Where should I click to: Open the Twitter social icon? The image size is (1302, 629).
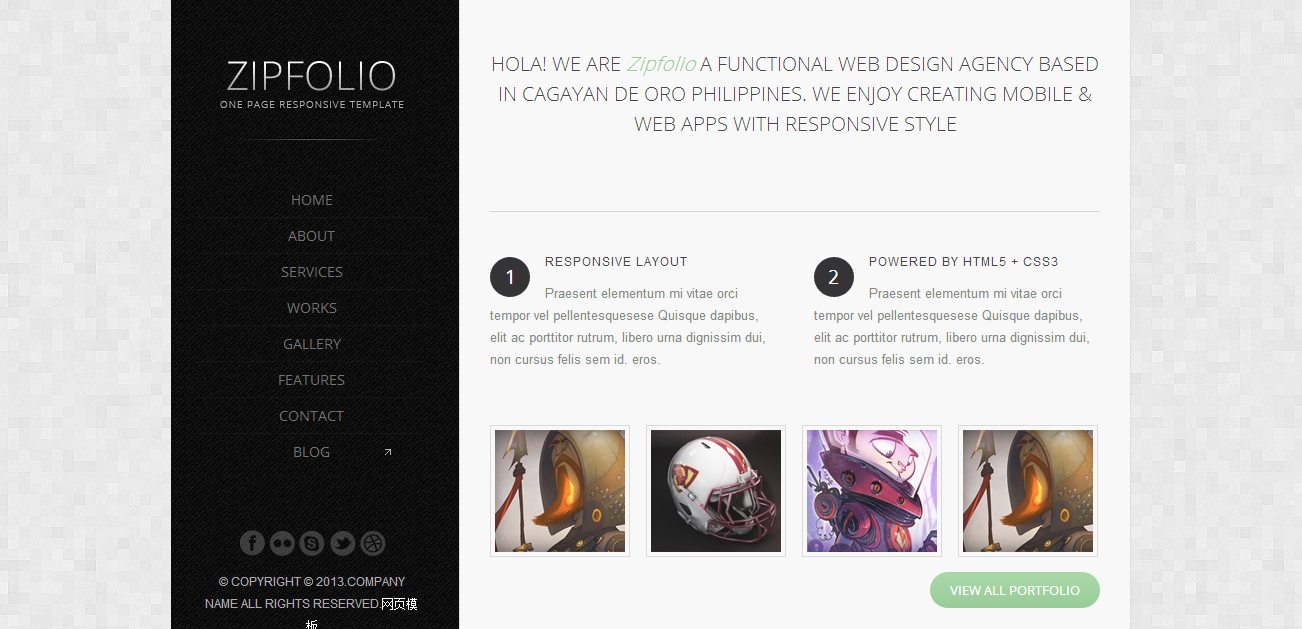(x=342, y=543)
